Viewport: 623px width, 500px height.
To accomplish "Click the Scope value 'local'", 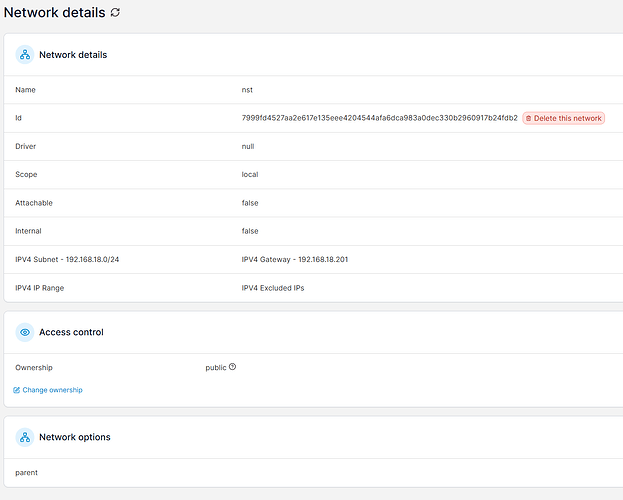I will click(x=250, y=174).
